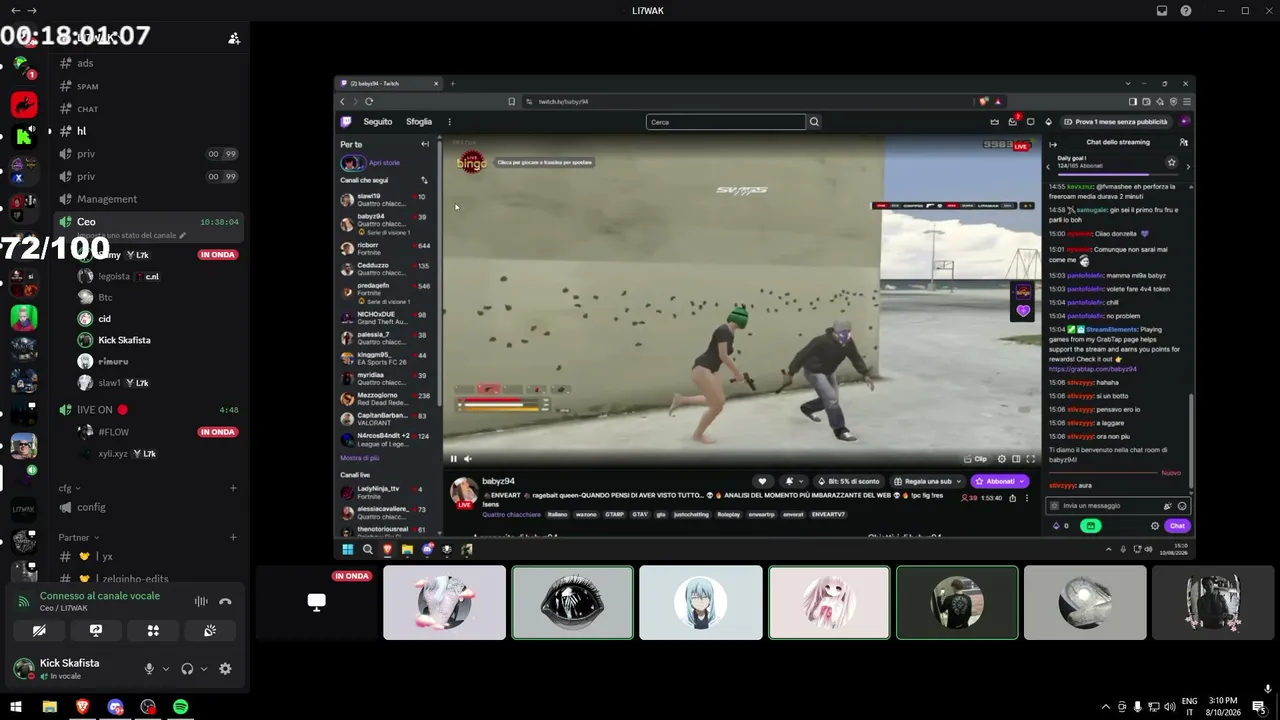Open the Seguito tab on Twitch
This screenshot has height=720, width=1280.
tap(378, 122)
